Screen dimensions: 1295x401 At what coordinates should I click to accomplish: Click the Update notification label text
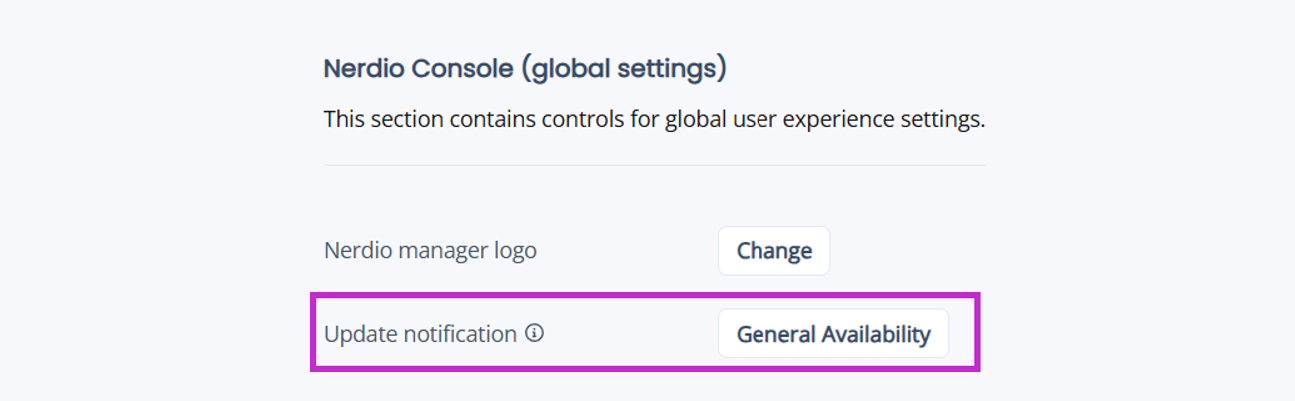(420, 334)
